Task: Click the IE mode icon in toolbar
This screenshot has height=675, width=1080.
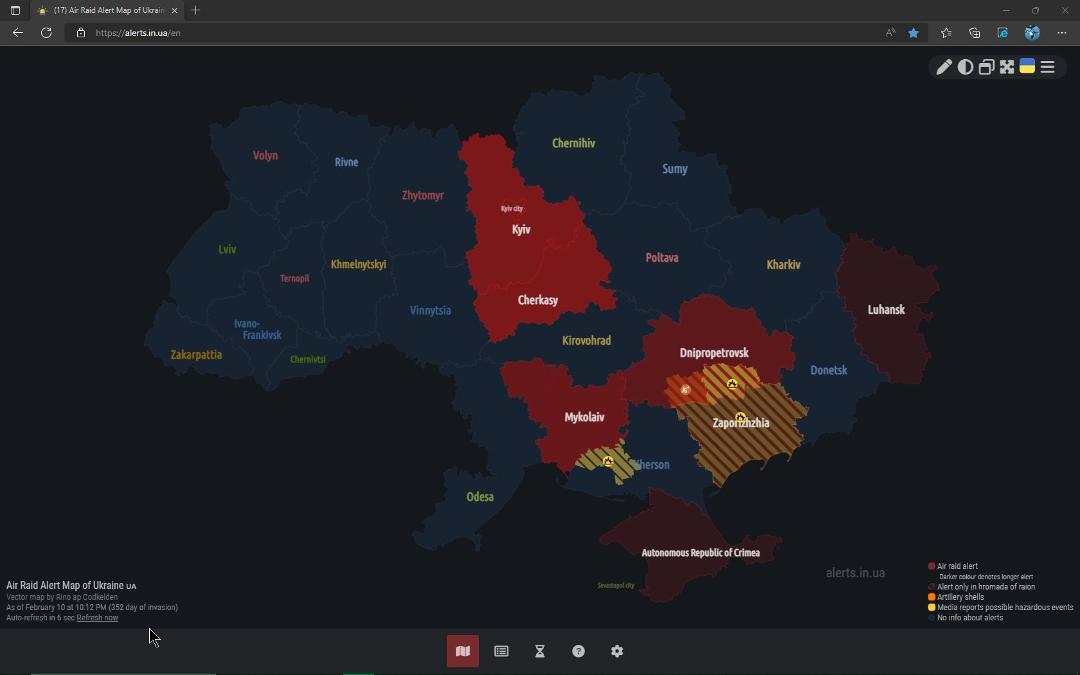Action: tap(1003, 32)
